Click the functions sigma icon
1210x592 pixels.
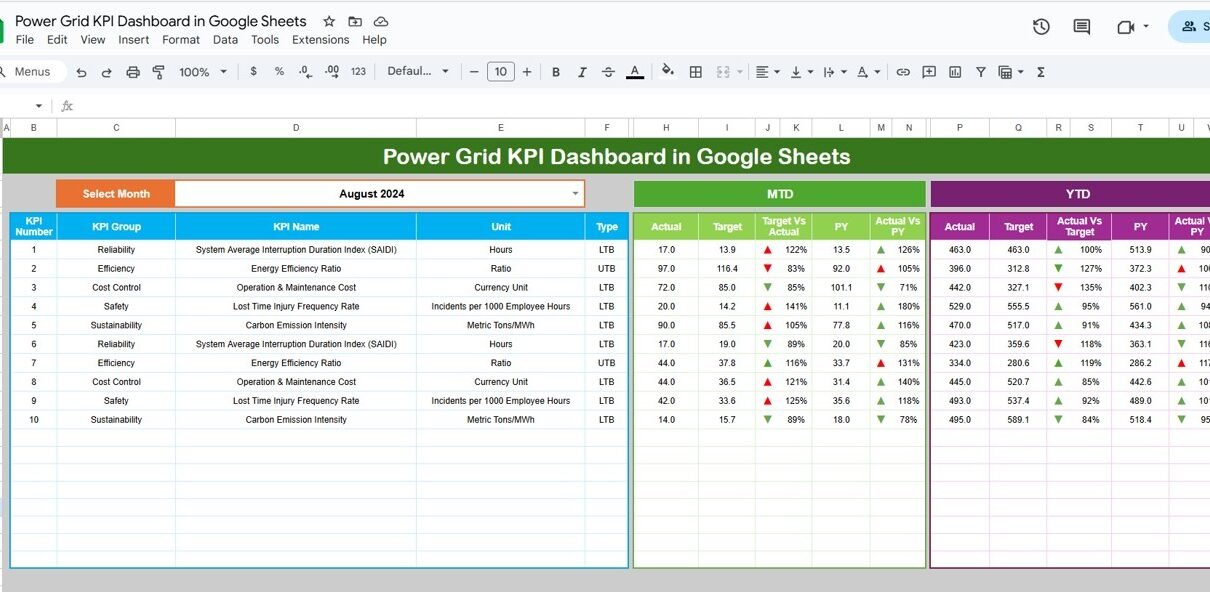coord(1041,72)
